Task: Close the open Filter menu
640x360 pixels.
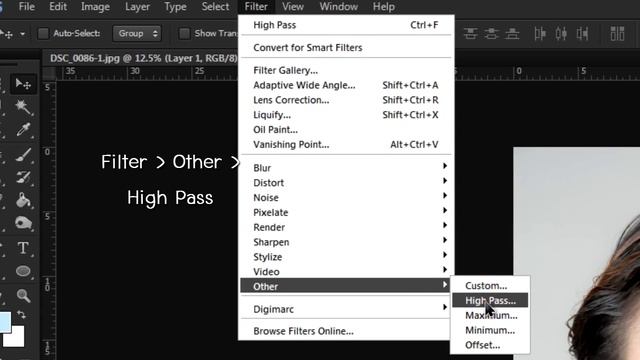Action: pos(256,7)
